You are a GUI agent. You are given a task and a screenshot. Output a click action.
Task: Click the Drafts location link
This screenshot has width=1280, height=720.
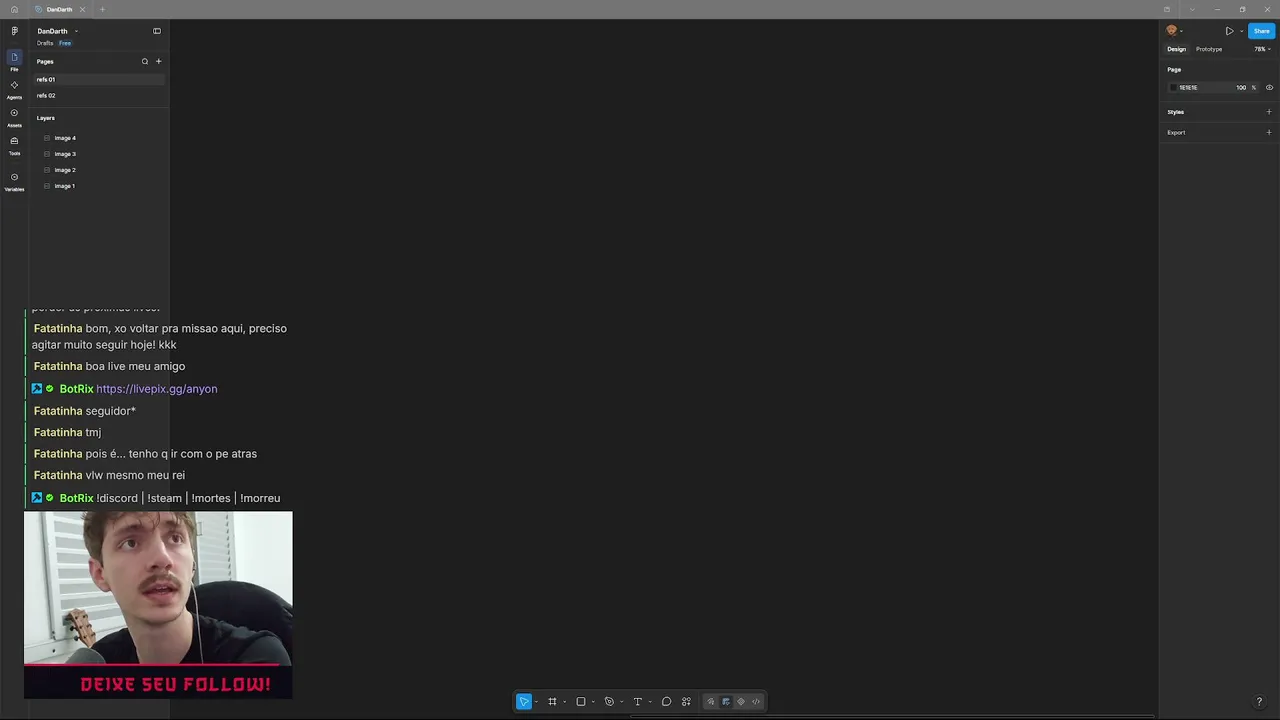(45, 43)
